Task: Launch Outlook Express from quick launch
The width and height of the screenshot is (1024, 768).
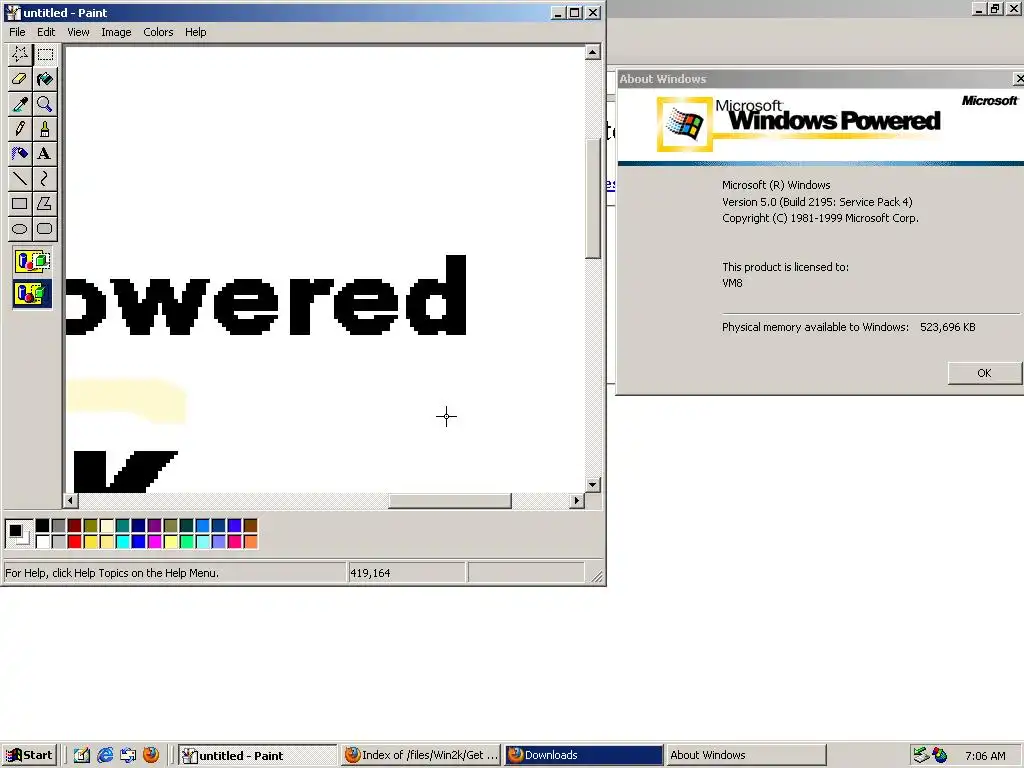Action: pos(128,755)
